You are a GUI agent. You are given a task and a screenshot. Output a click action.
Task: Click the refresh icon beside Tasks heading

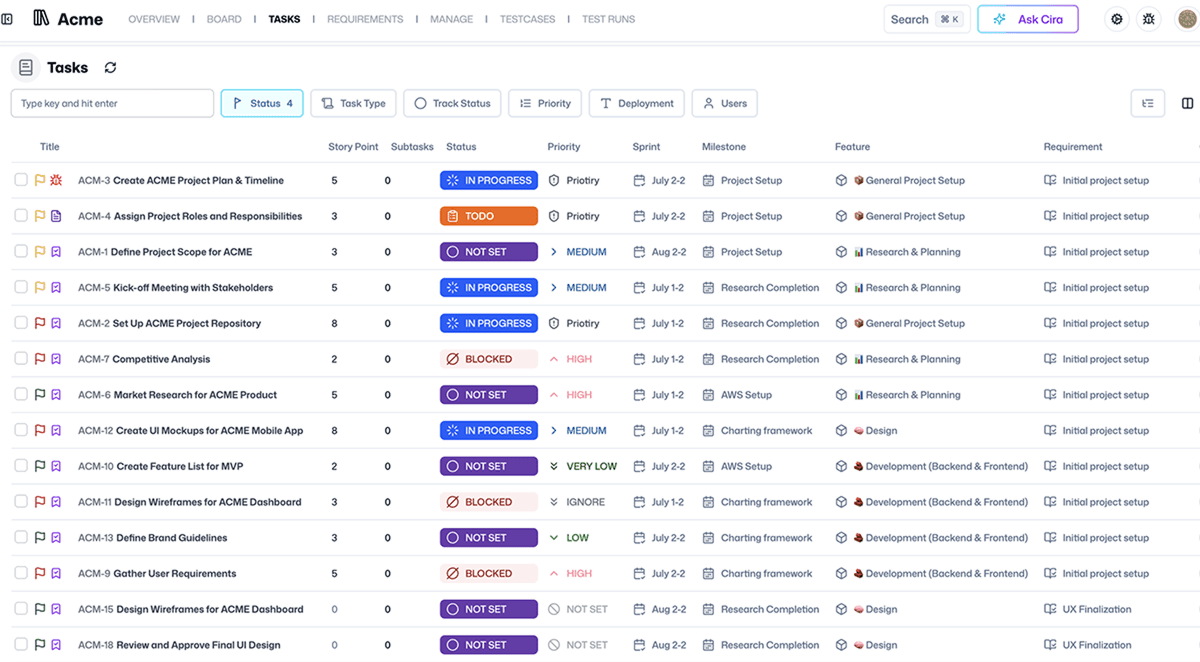click(x=110, y=68)
